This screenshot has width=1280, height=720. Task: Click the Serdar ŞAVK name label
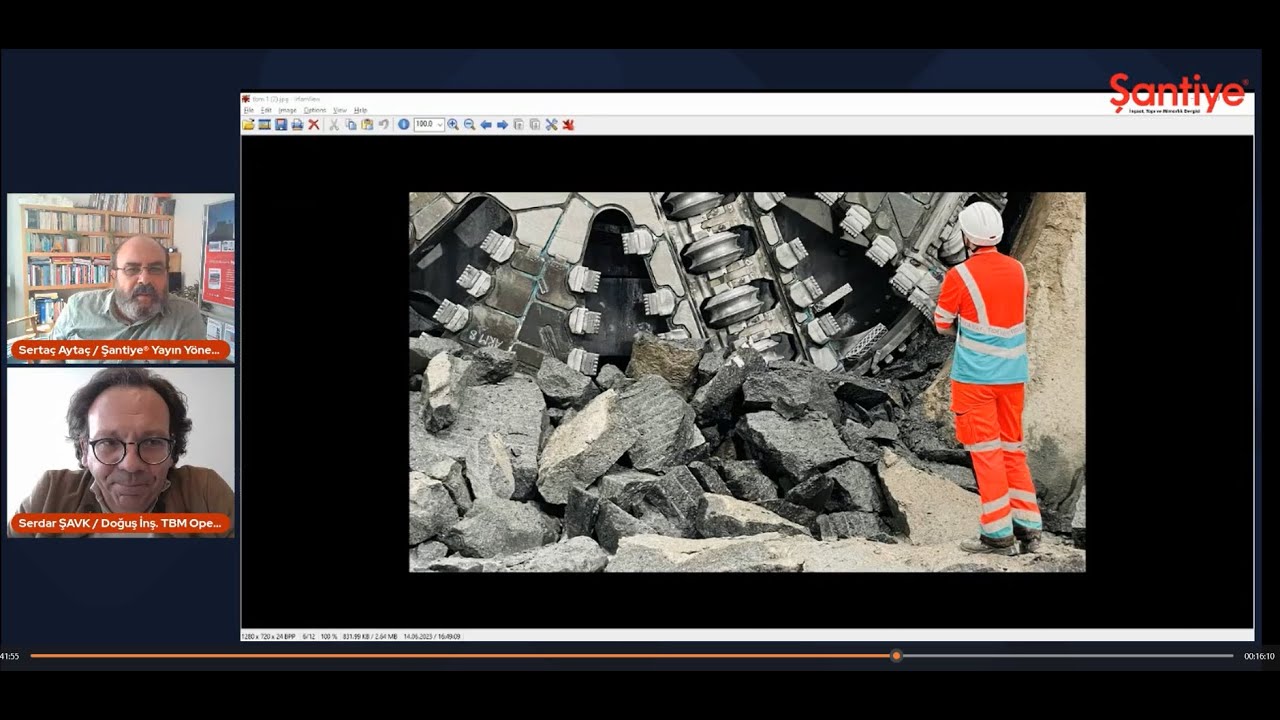pyautogui.click(x=120, y=524)
